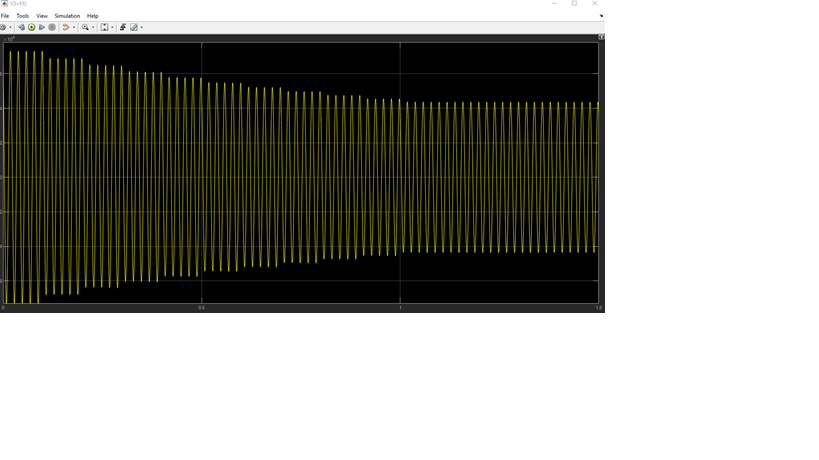Maximize the scope window

pos(574,3)
